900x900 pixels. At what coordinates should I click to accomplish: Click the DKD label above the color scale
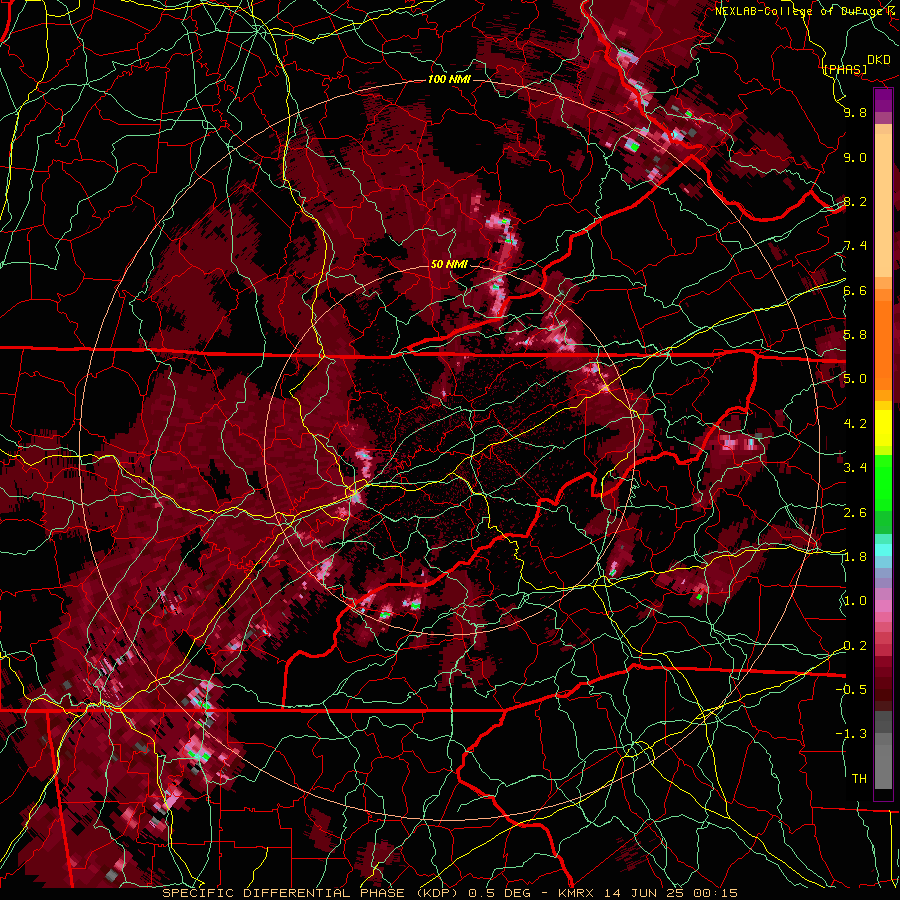pyautogui.click(x=879, y=60)
